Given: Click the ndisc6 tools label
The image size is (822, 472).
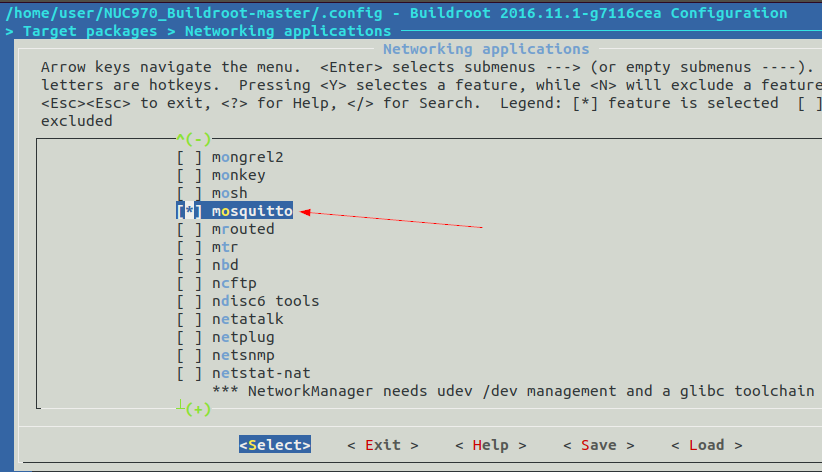Looking at the screenshot, I should 265,301.
